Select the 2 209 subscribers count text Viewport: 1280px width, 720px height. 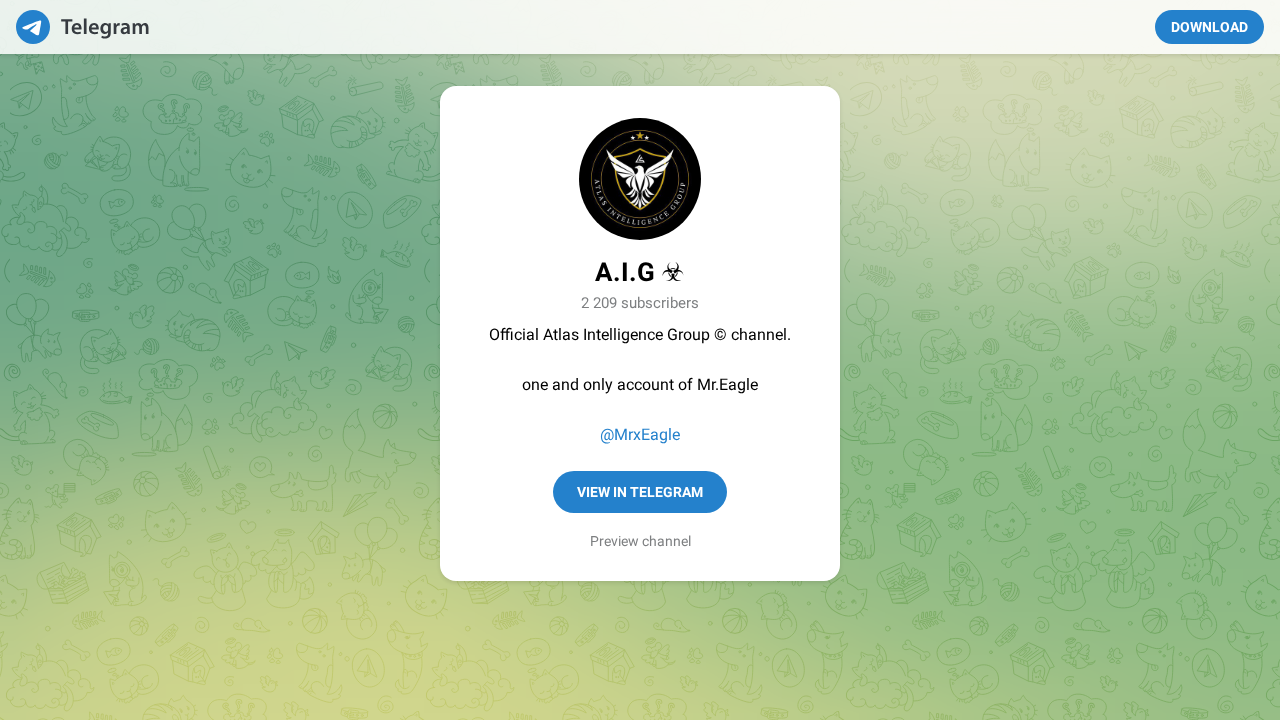[640, 303]
